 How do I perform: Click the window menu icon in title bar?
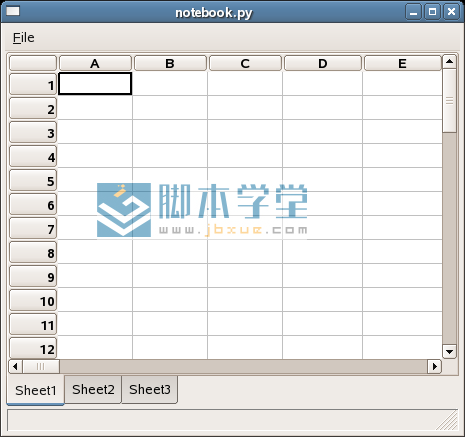13,11
